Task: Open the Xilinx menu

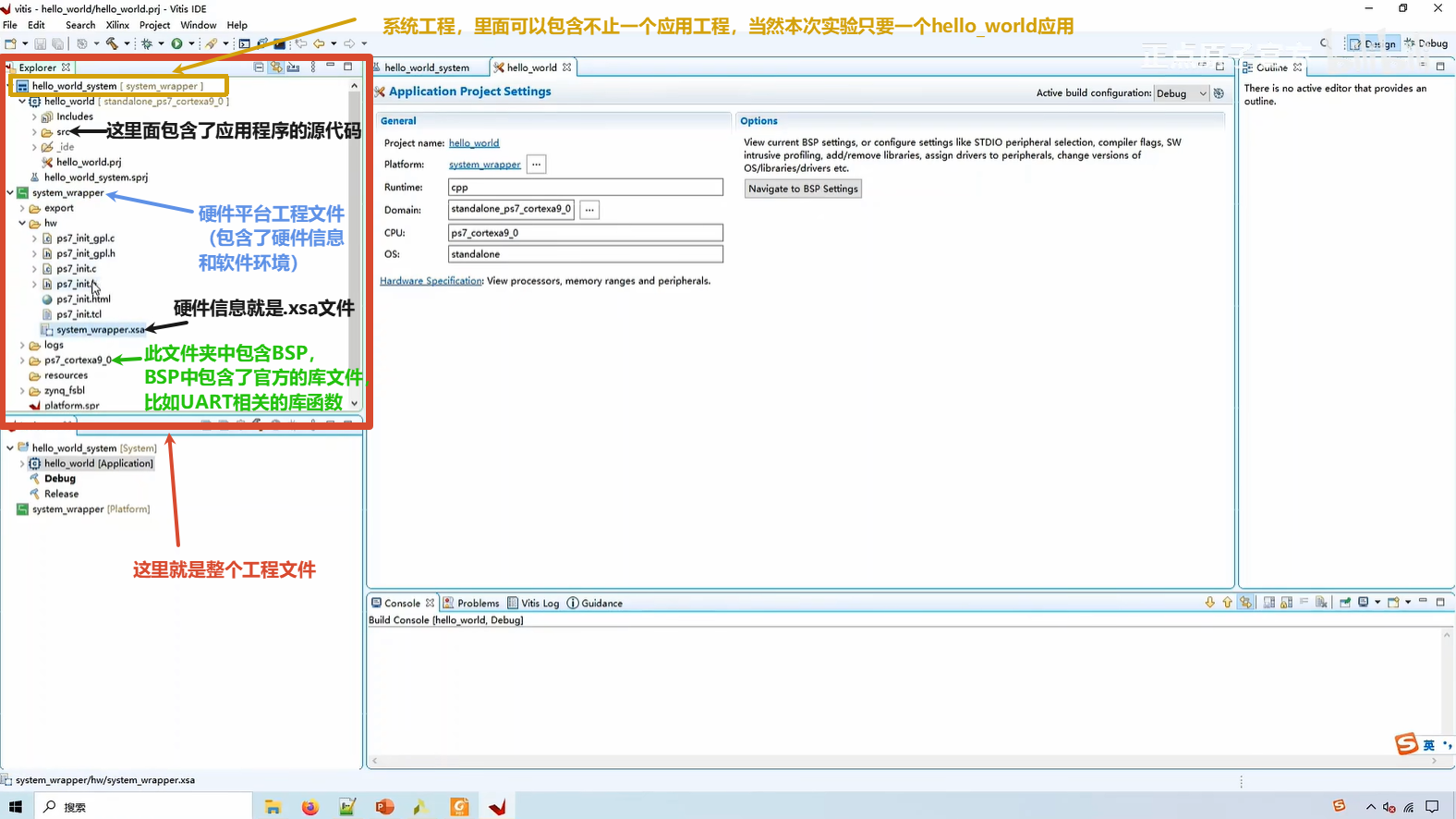Action: click(117, 25)
